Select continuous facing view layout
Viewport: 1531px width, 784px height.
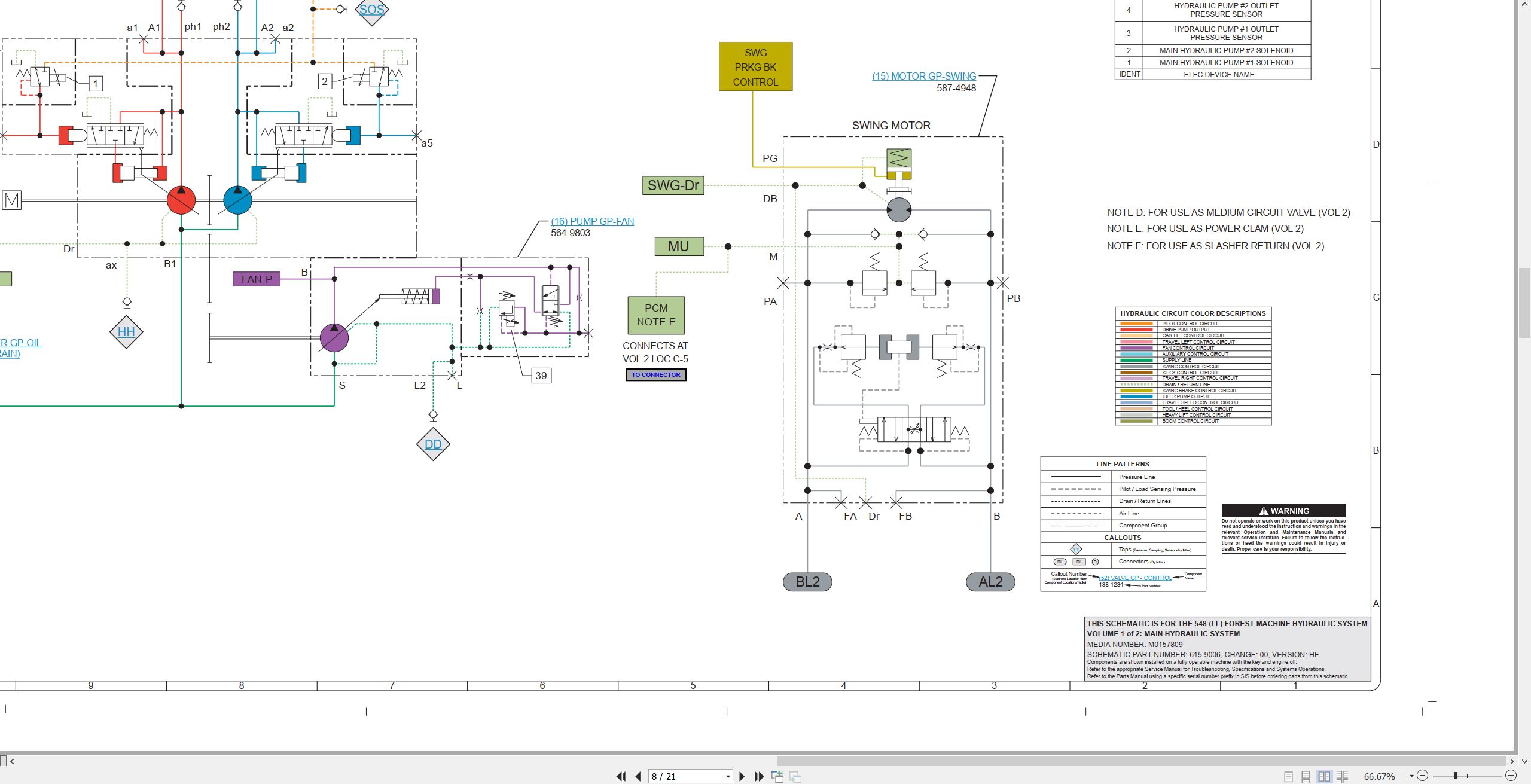tap(1342, 776)
